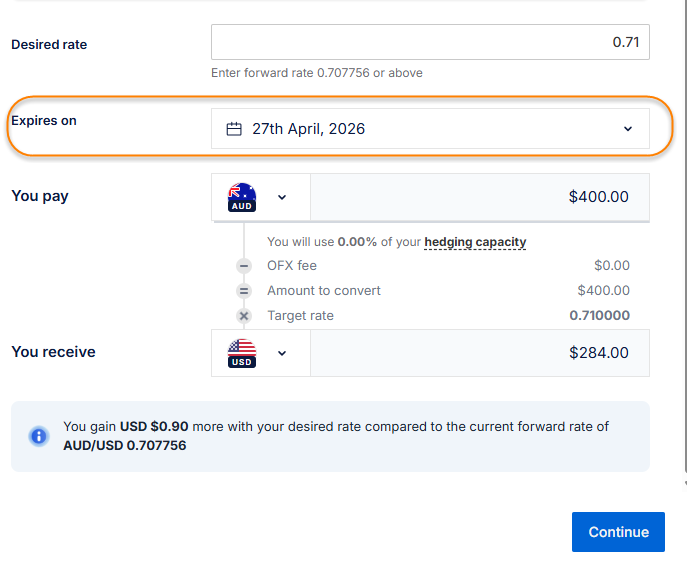
Task: Click the Target rate value 0.710000
Action: 599,316
